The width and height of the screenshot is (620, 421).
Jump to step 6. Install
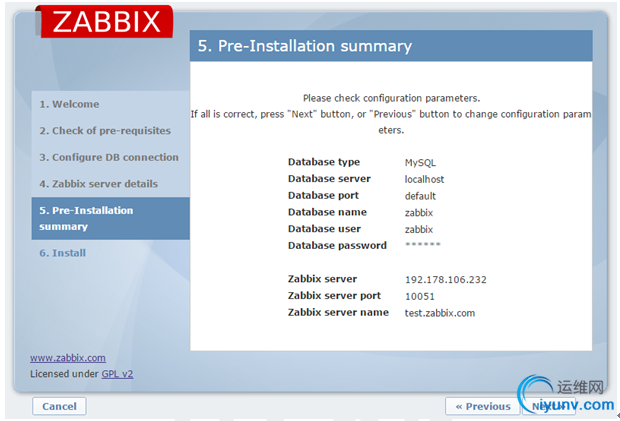[62, 253]
